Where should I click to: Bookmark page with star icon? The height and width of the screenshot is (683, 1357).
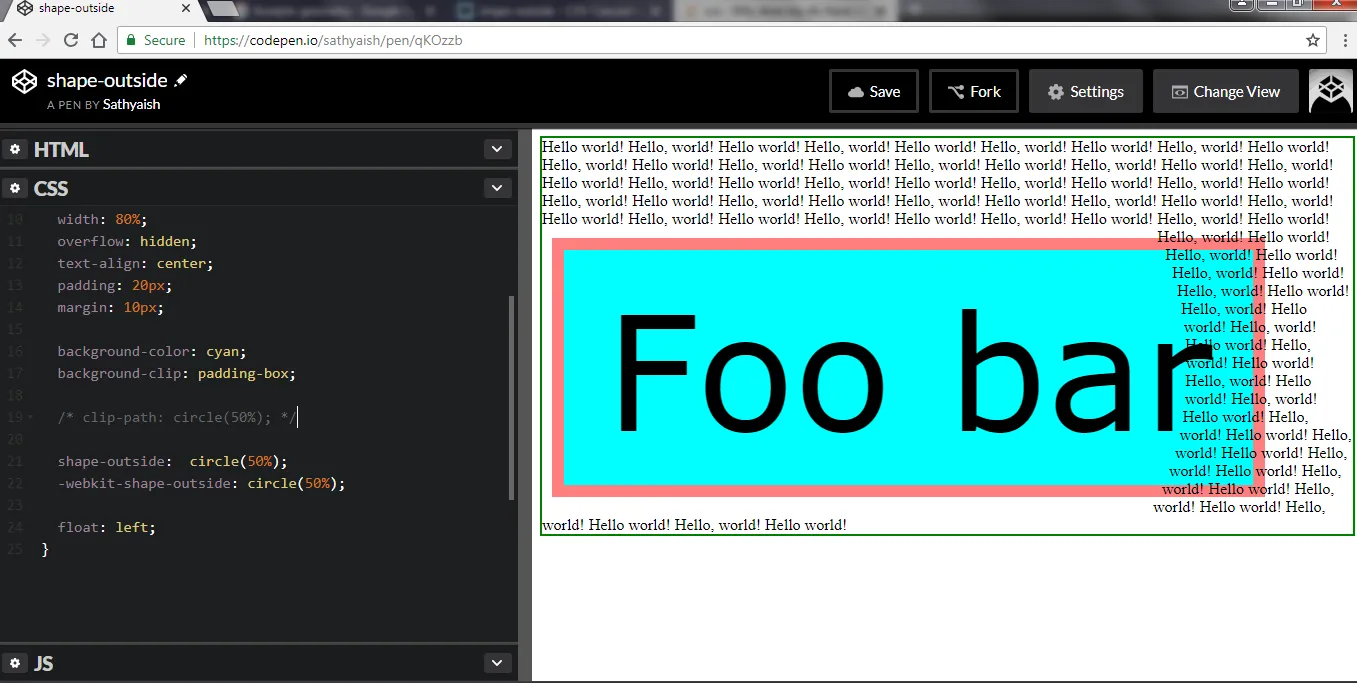coord(1313,41)
